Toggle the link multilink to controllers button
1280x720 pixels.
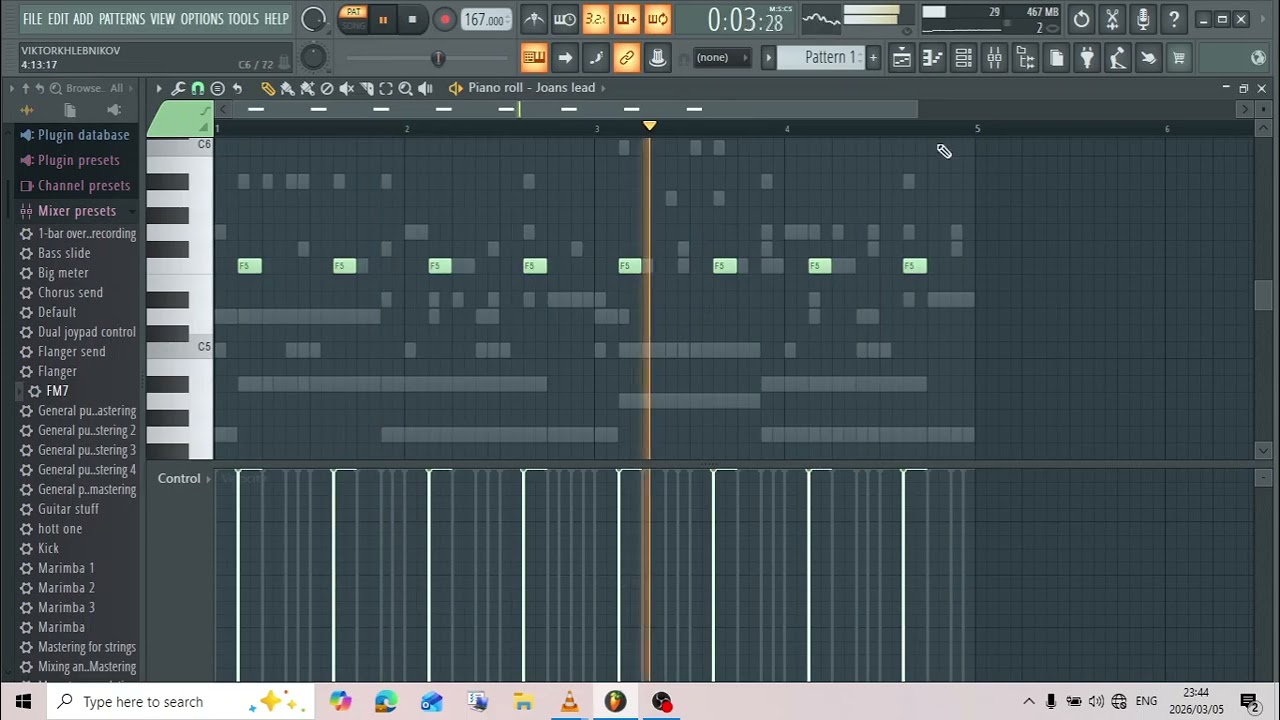tap(627, 58)
